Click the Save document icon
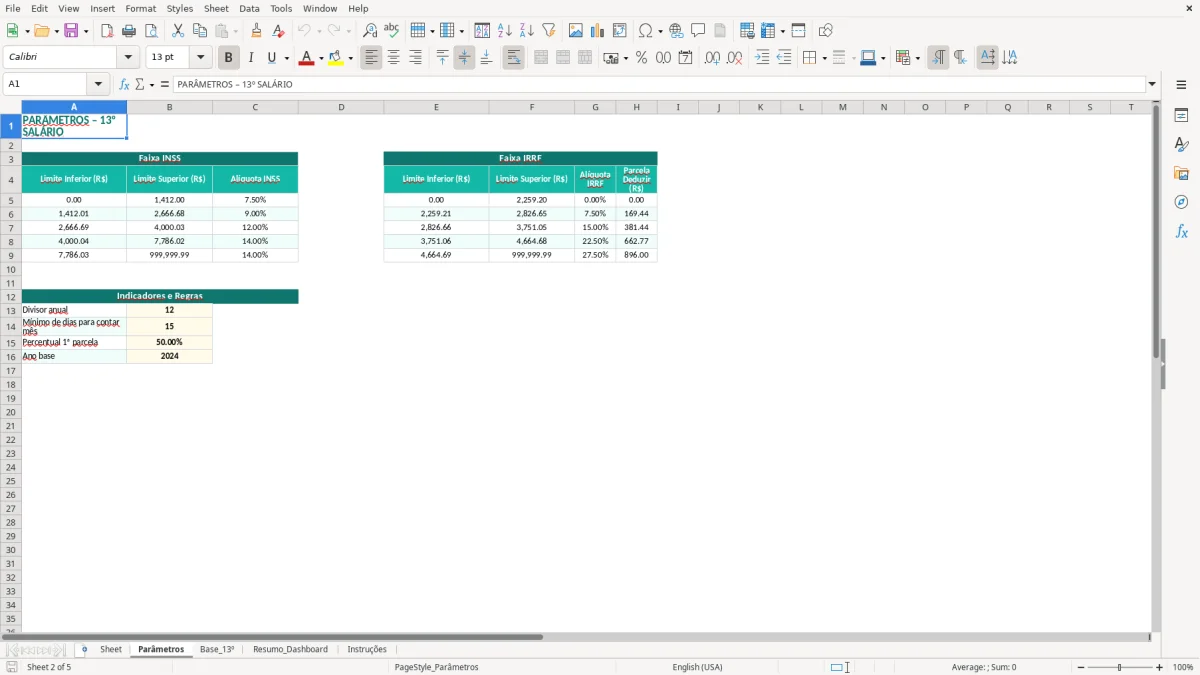 [71, 31]
